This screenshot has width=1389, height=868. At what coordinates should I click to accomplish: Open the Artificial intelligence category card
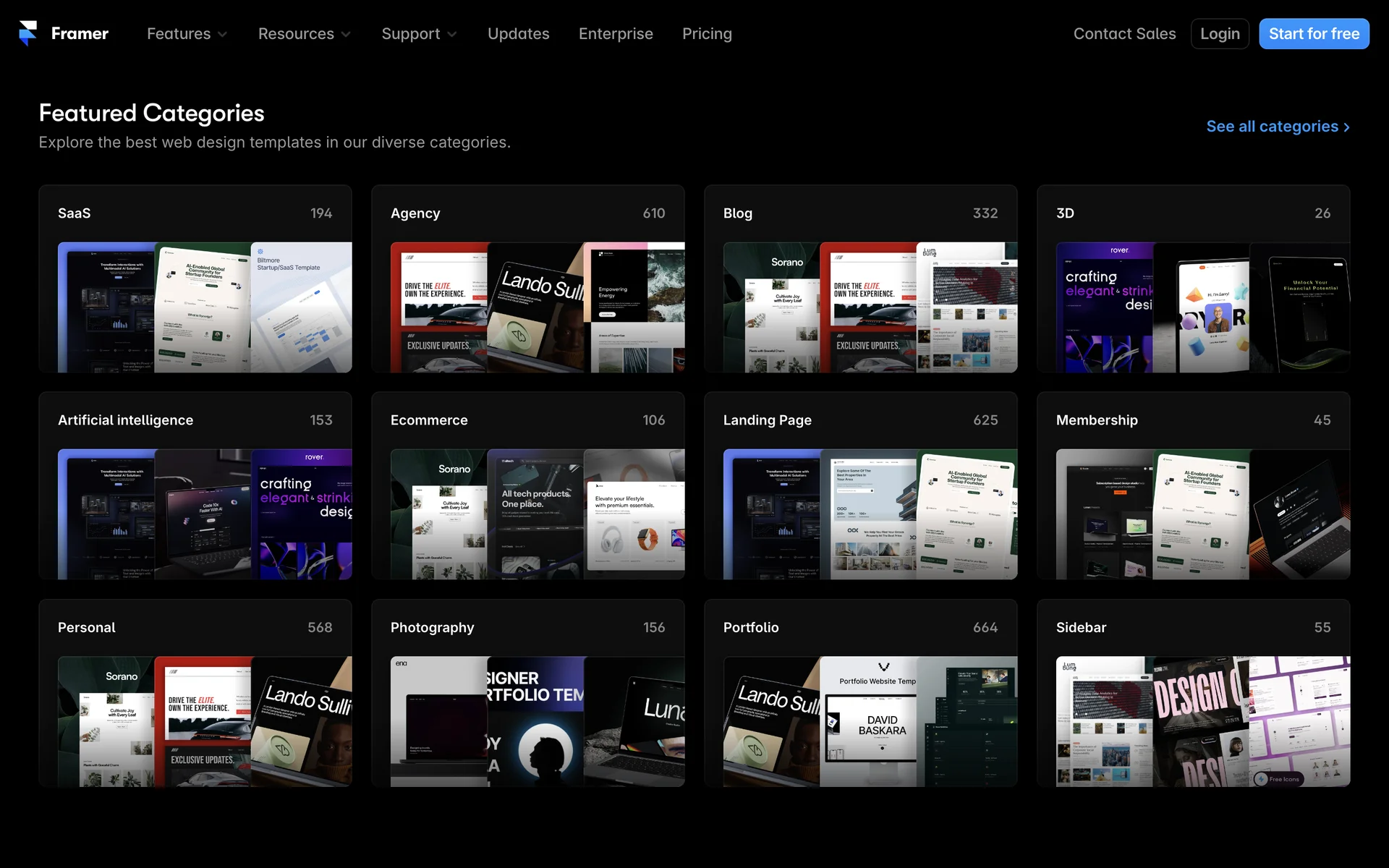[195, 485]
